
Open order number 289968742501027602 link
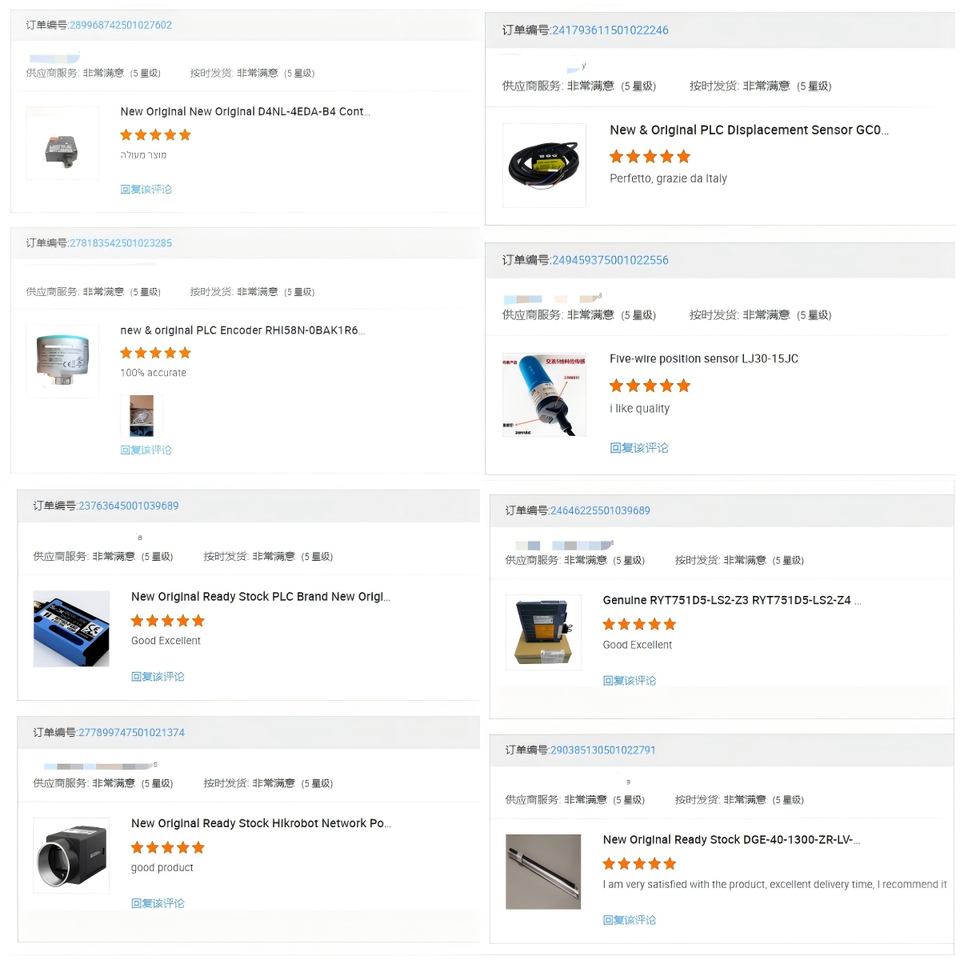click(x=121, y=25)
